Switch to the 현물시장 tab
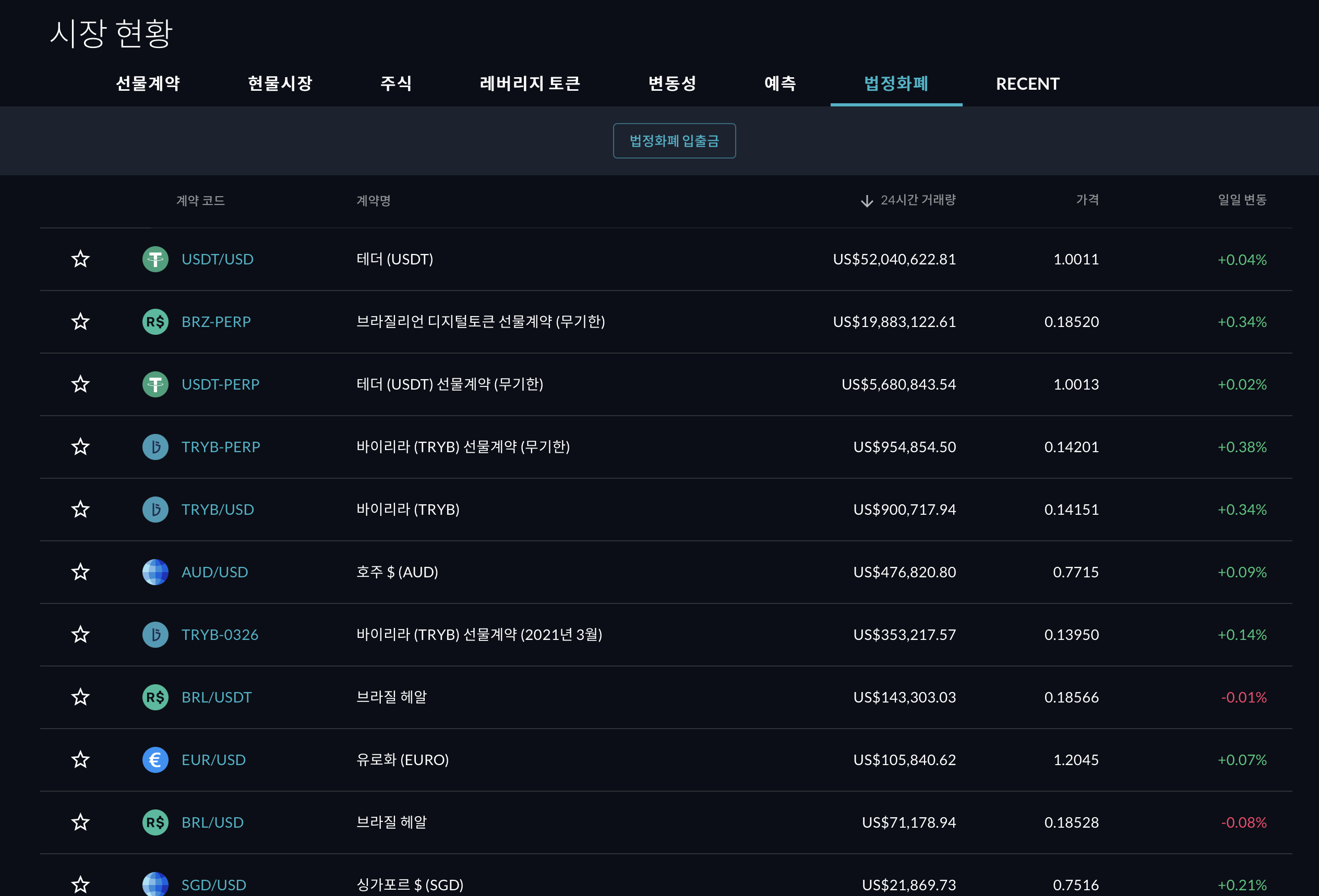1319x896 pixels. pyautogui.click(x=280, y=83)
